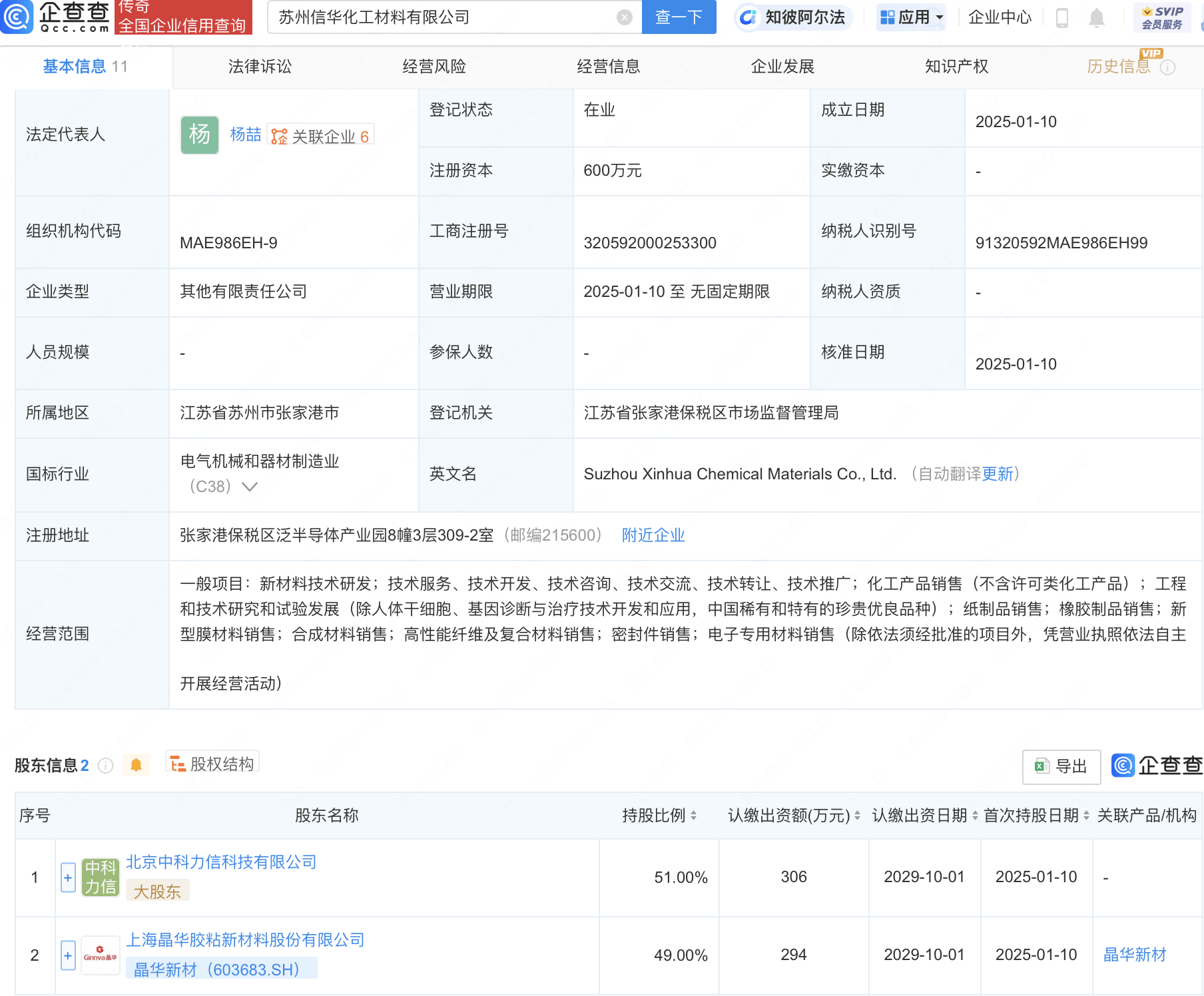The image size is (1204, 996).
Task: Click English name Suzhou Xinhua Chemical Materials
Action: click(x=740, y=474)
